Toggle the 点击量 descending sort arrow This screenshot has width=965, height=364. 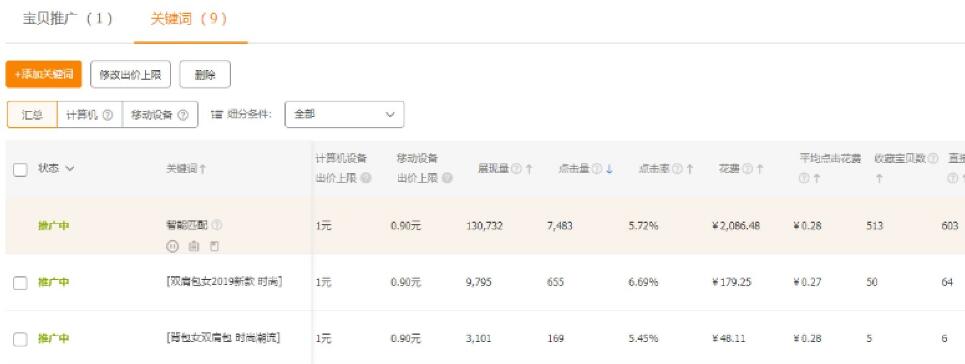609,169
